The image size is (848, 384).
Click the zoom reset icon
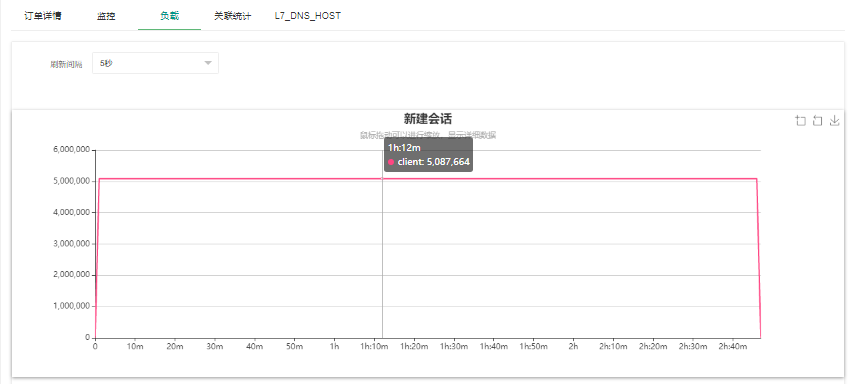pyautogui.click(x=818, y=121)
